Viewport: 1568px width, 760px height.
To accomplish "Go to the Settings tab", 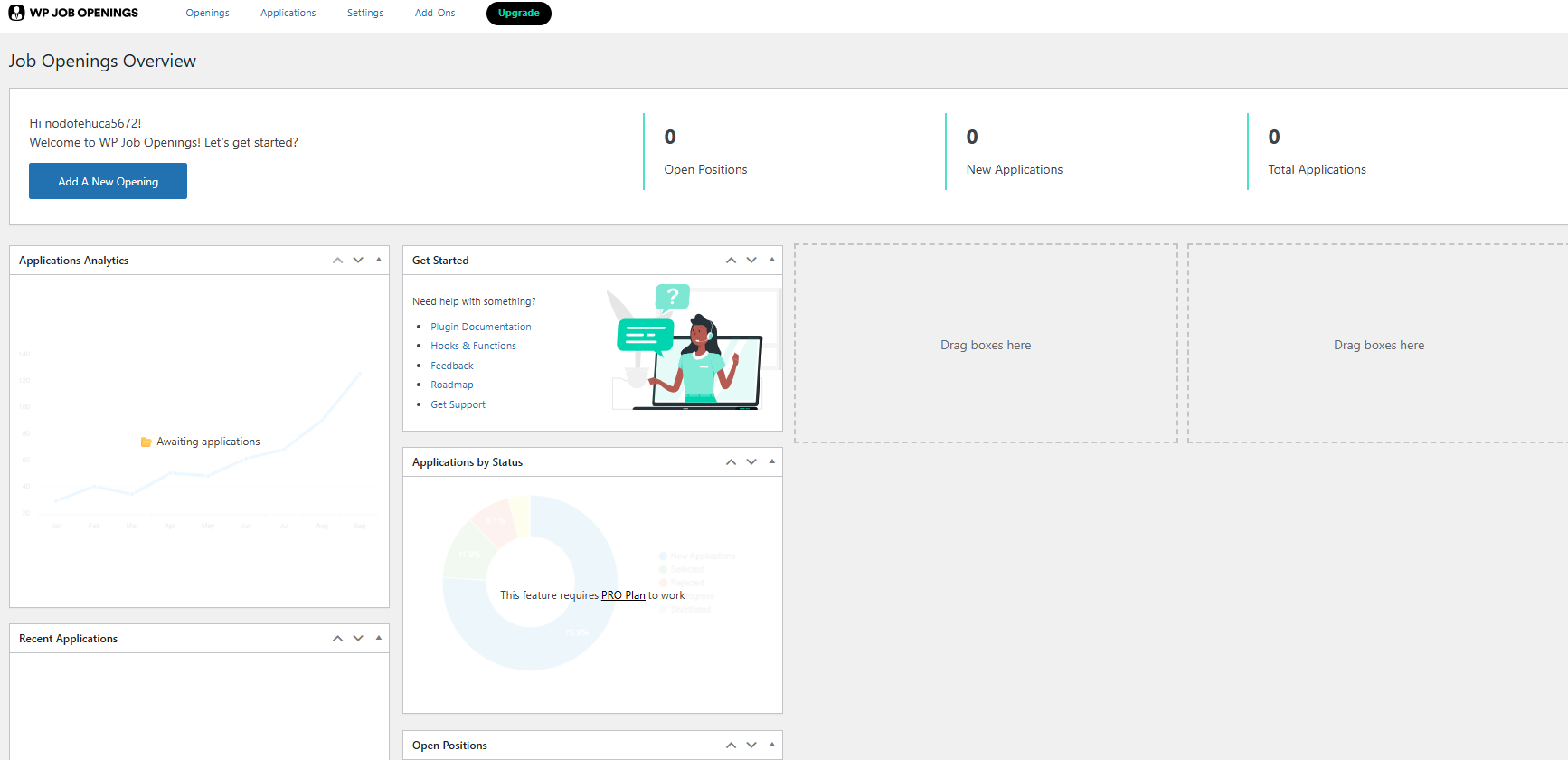I will coord(365,13).
